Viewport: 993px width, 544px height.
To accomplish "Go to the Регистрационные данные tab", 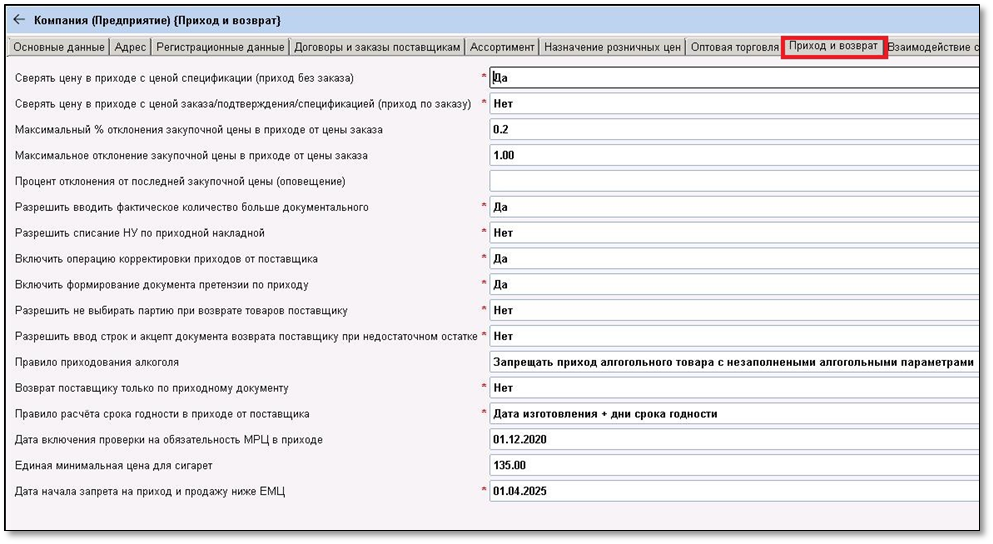I will point(221,47).
